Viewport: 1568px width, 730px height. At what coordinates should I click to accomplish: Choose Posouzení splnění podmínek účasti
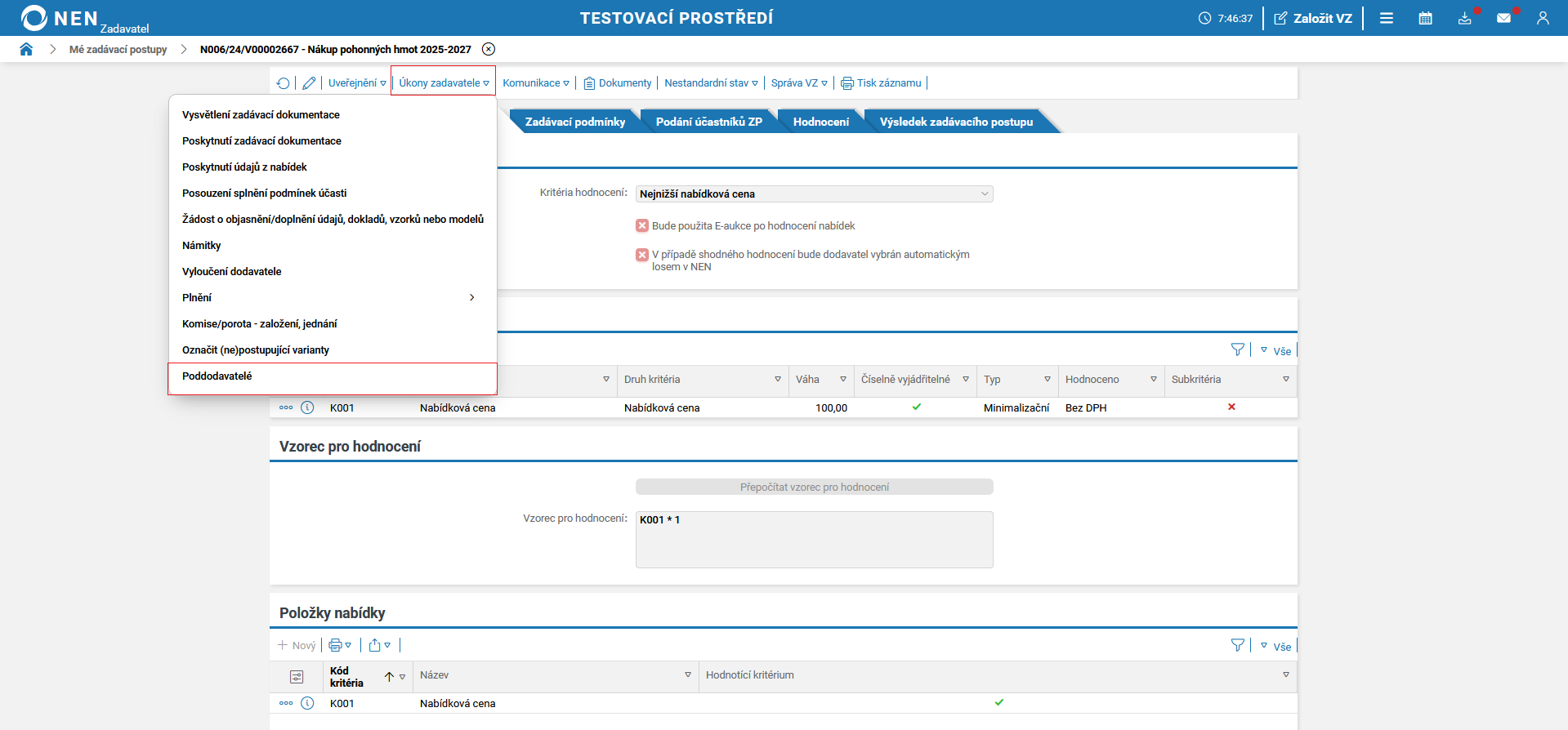pyautogui.click(x=333, y=194)
